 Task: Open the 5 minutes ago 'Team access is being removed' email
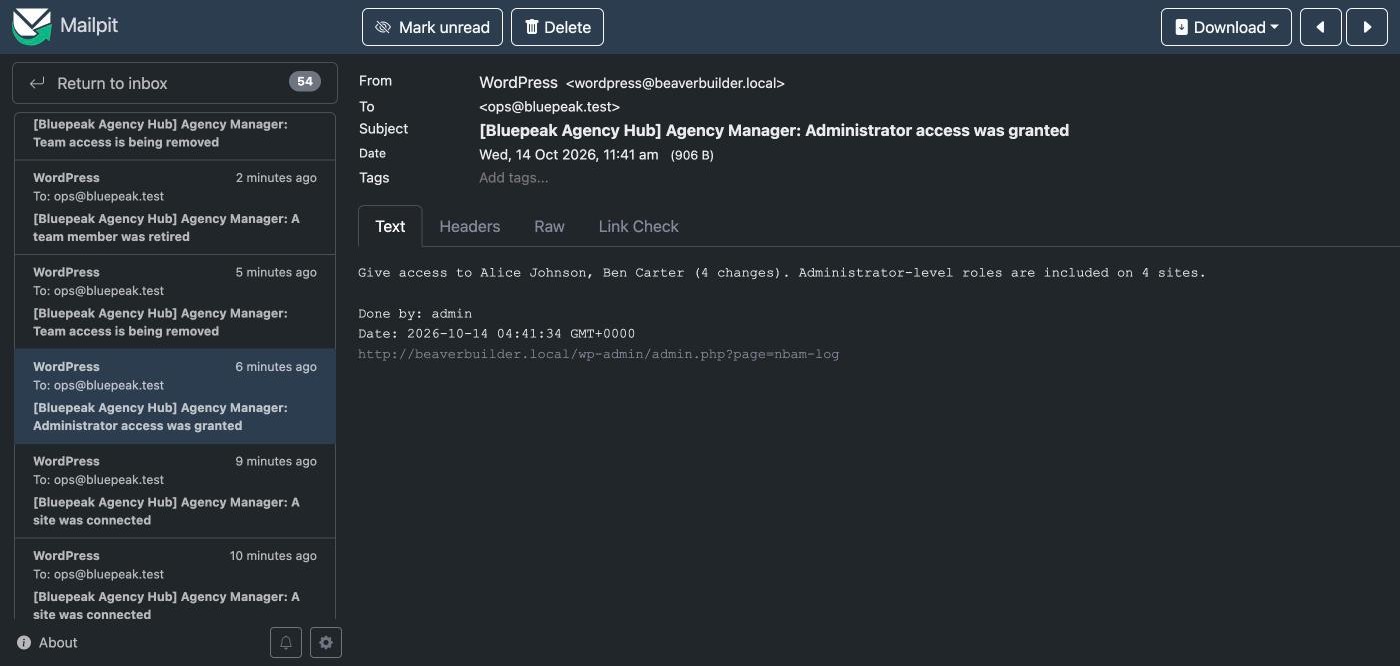[x=175, y=302]
